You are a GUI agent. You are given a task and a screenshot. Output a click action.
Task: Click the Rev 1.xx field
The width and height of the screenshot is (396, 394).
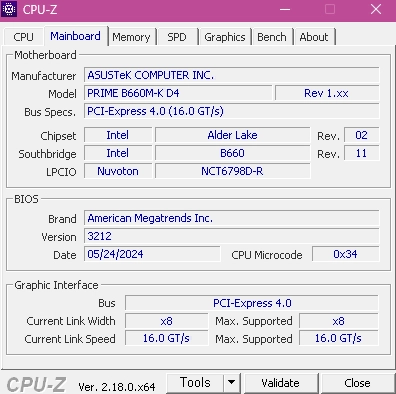click(327, 93)
